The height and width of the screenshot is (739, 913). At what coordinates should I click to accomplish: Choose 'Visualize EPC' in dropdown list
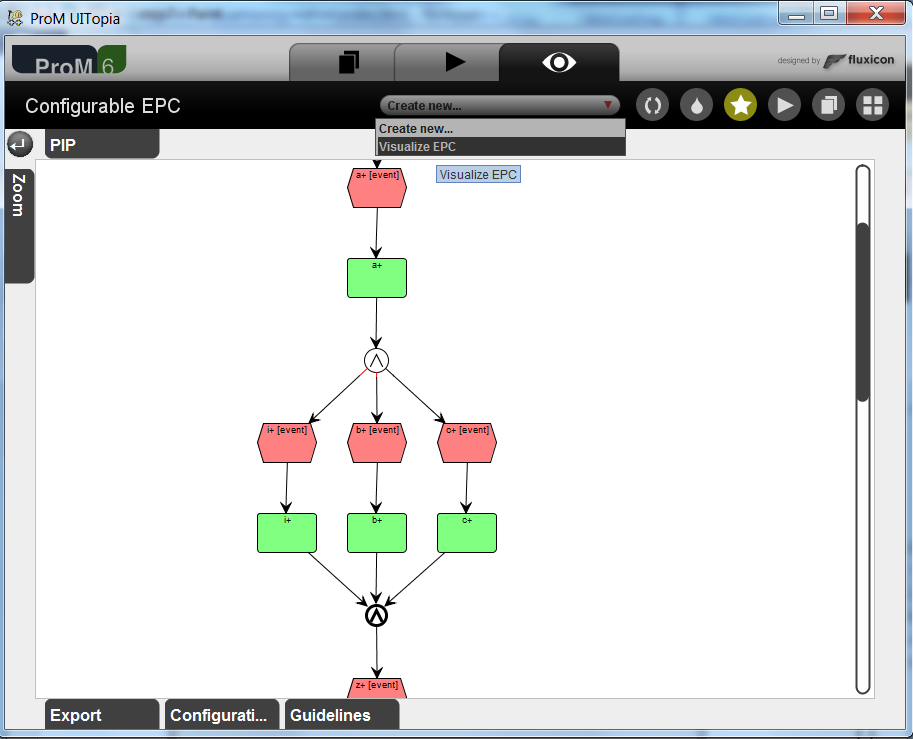(x=500, y=147)
